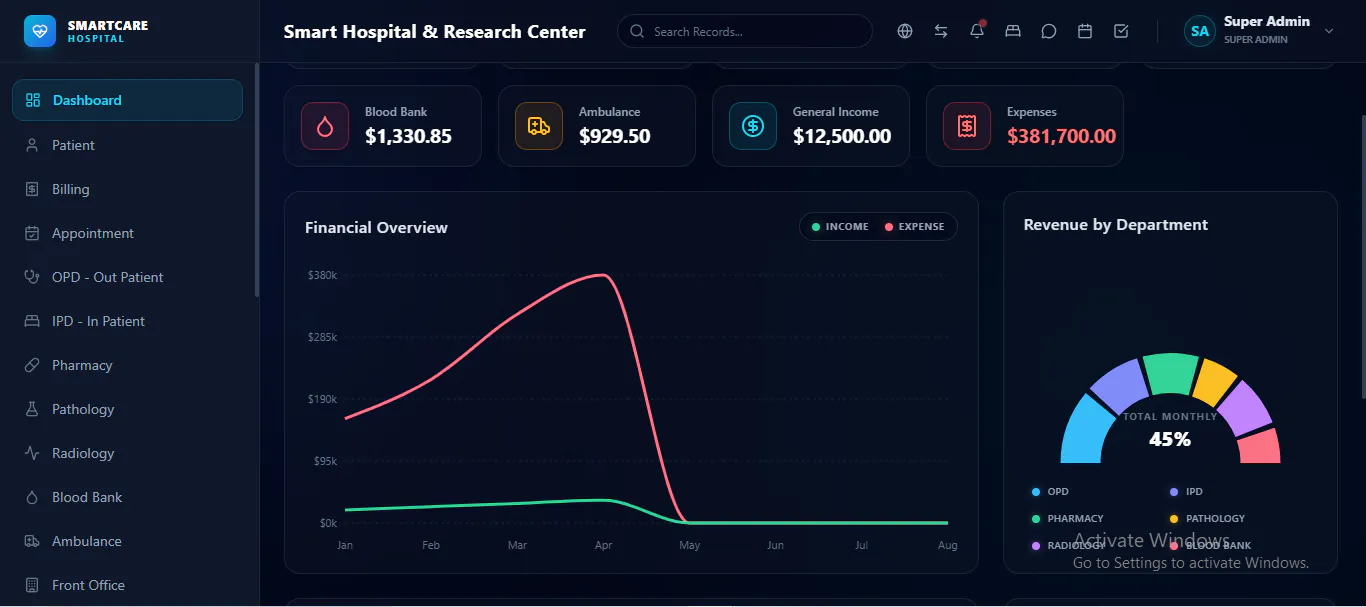Click the Pathology flask sidebar icon
Screen dimensions: 1366x607
[x=32, y=409]
